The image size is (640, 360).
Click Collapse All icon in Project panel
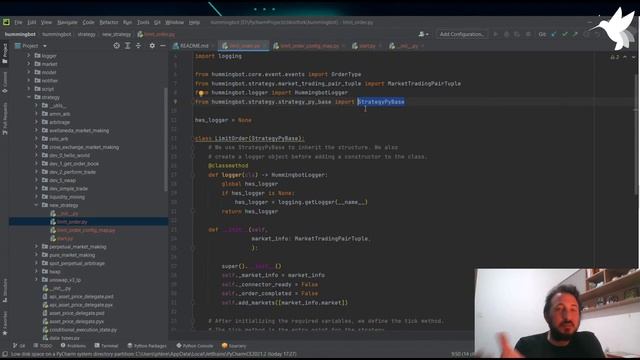(138, 46)
